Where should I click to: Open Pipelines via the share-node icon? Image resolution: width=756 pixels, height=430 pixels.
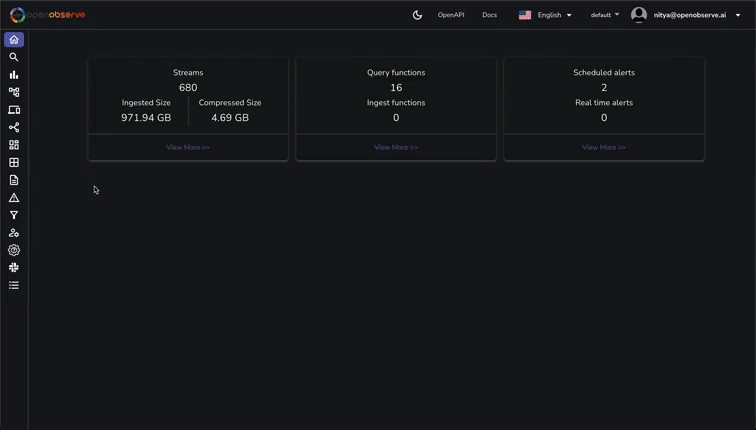tap(14, 127)
